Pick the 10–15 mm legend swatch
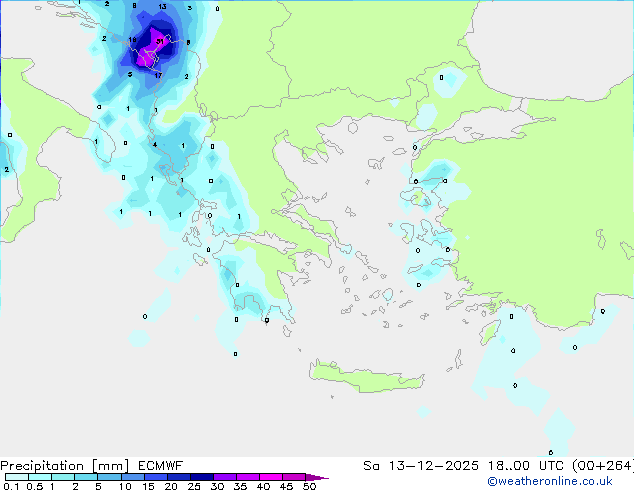The height and width of the screenshot is (490, 634). tap(132, 477)
